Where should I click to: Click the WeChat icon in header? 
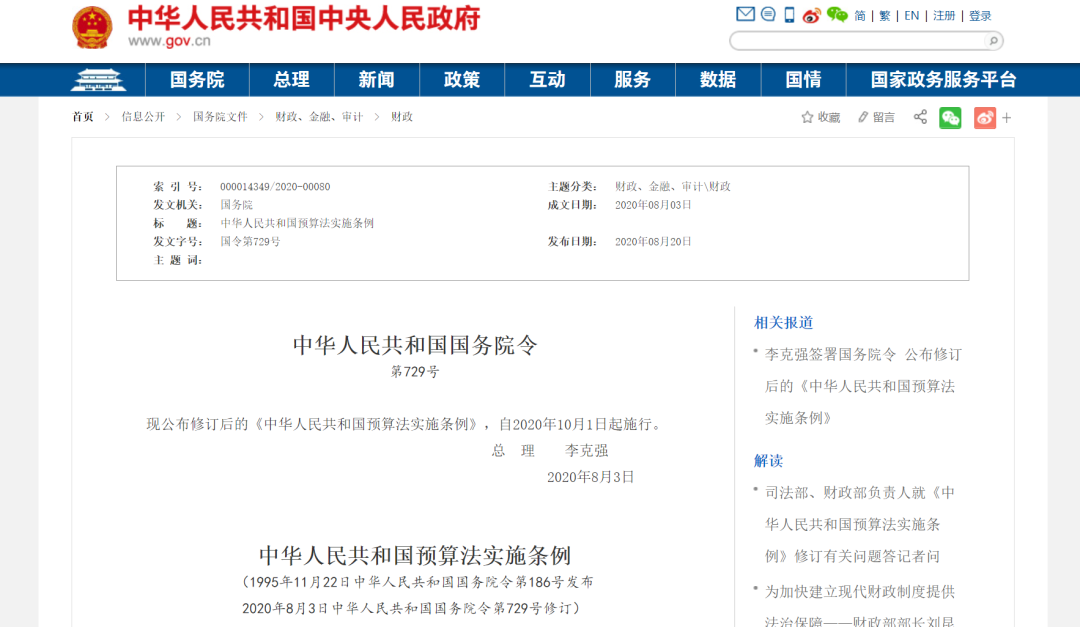836,14
